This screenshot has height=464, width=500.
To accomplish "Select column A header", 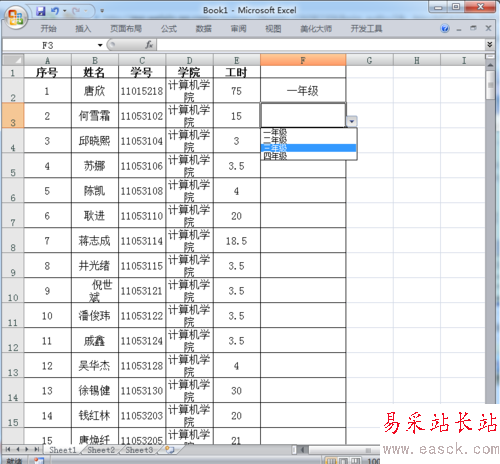I will click(x=47, y=60).
